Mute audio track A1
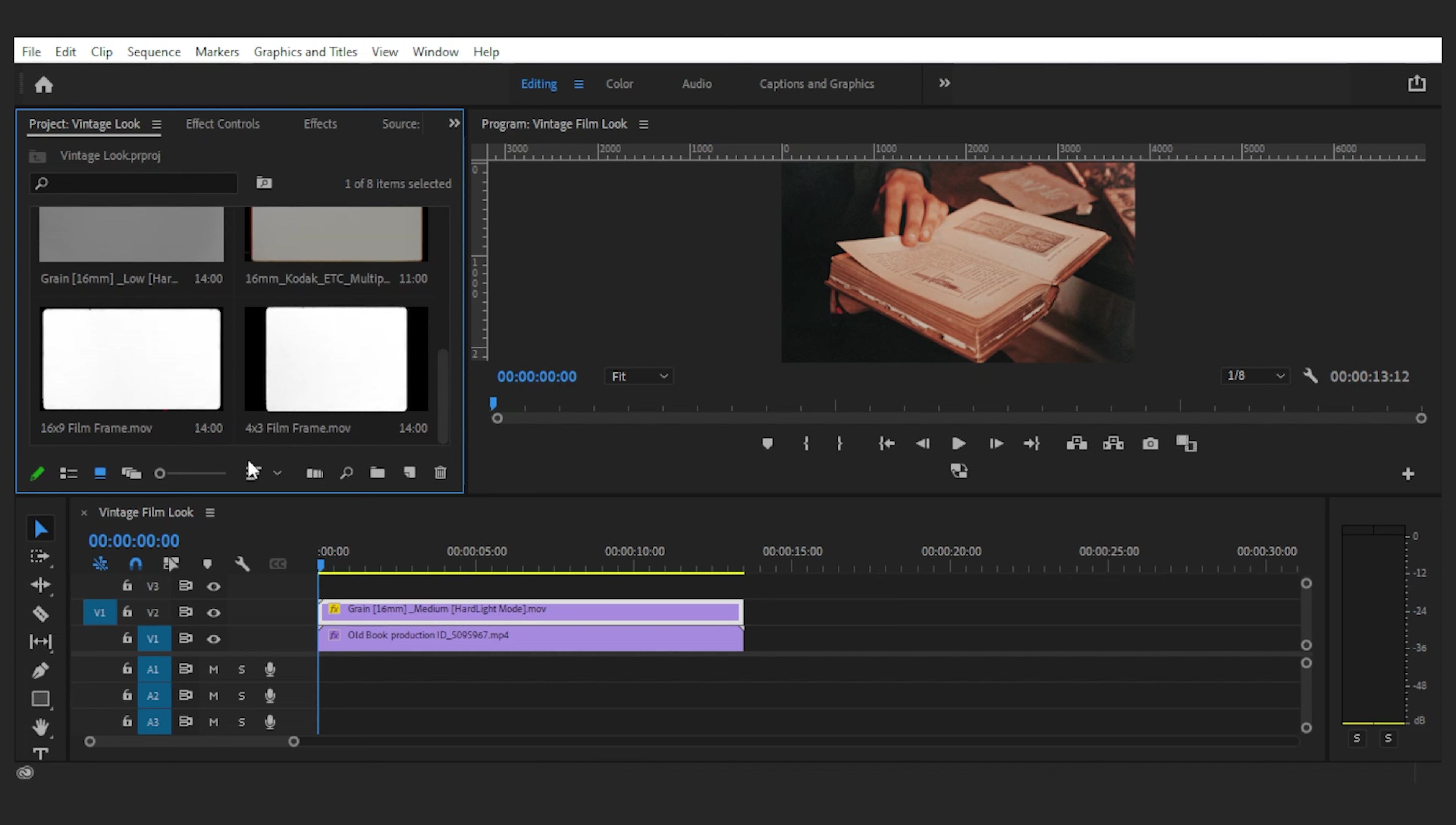 coord(213,670)
